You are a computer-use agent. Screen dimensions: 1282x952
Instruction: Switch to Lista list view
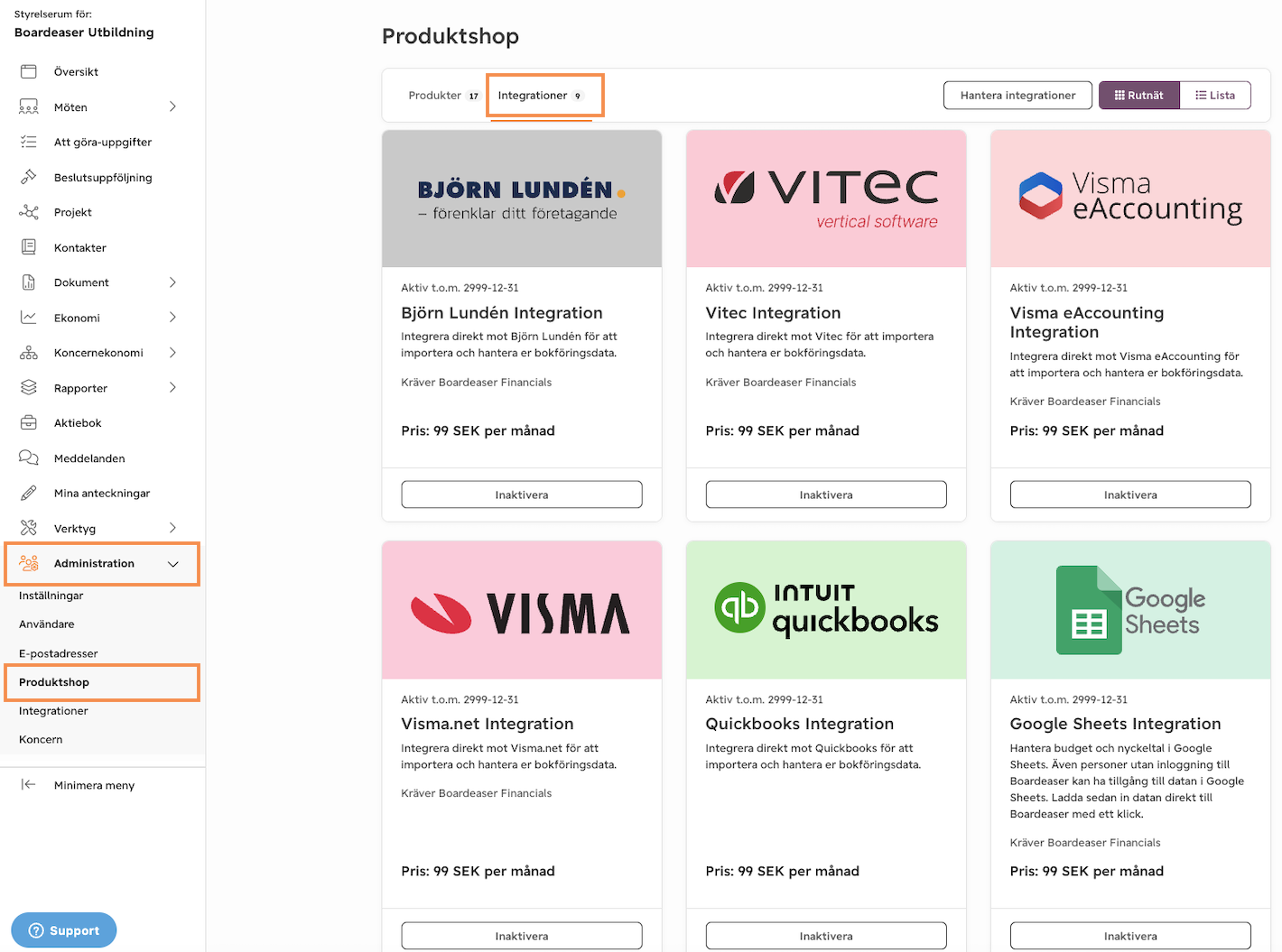pyautogui.click(x=1215, y=95)
